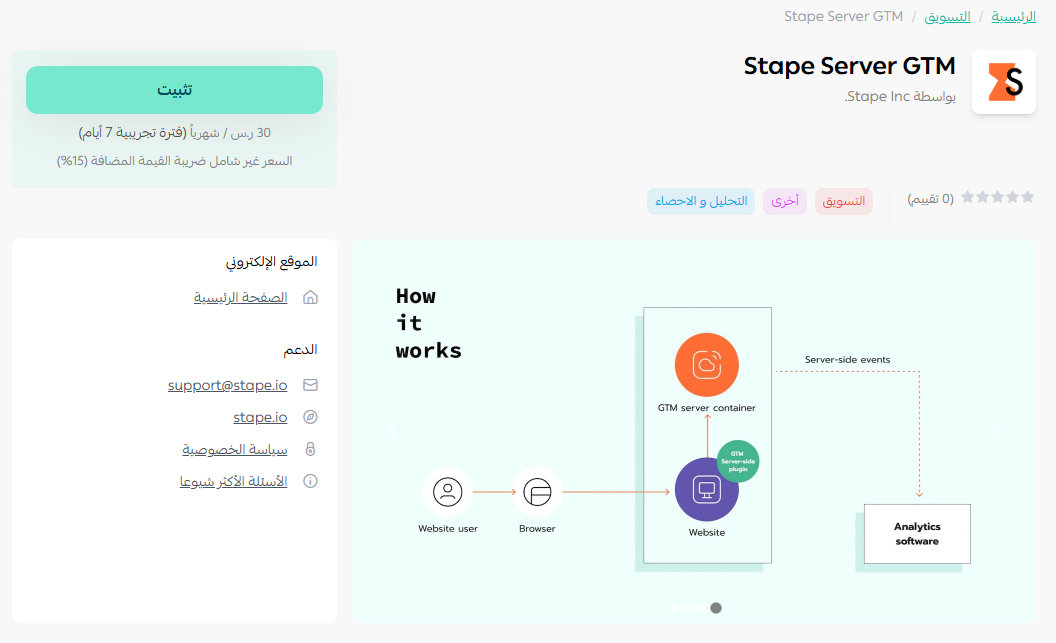The width and height of the screenshot is (1056, 643).
Task: Open سياسة الخصوصية privacy policy link
Action: click(x=234, y=449)
